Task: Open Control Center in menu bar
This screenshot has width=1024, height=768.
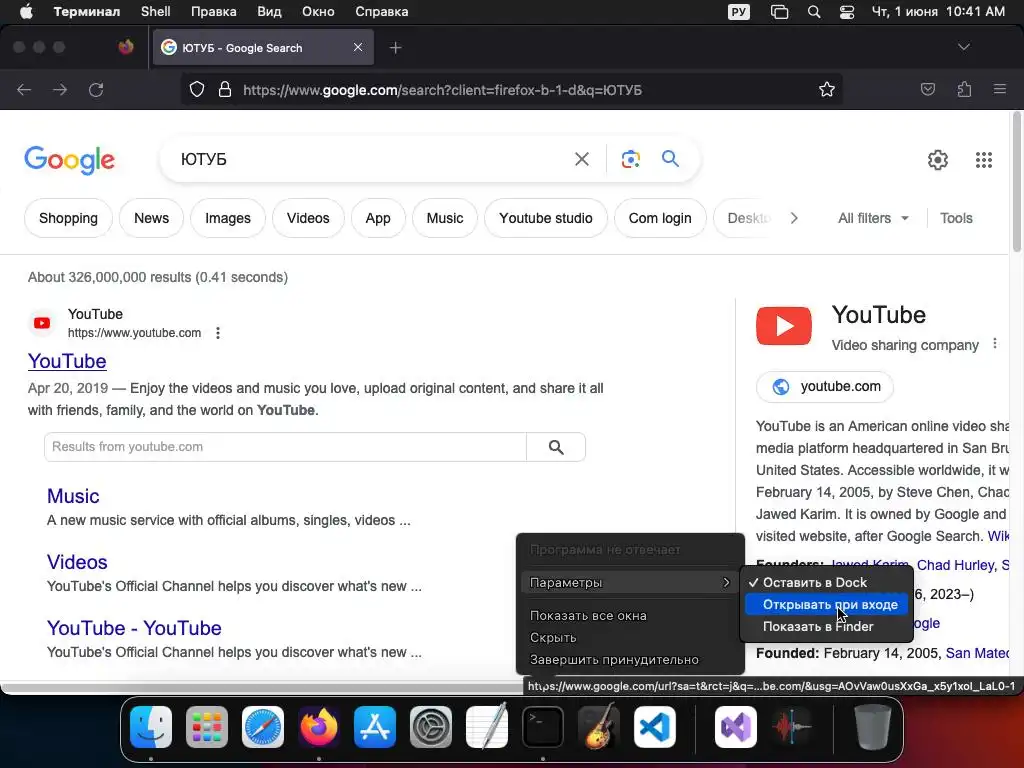Action: coord(847,12)
